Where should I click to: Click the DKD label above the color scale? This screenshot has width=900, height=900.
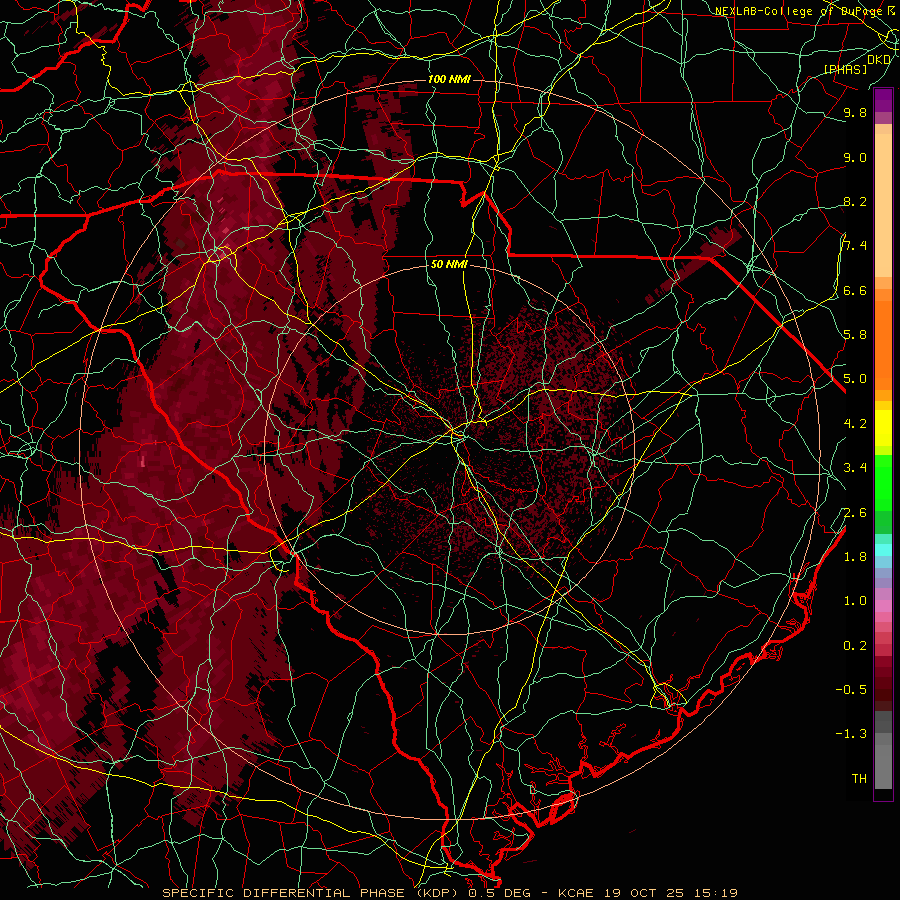(x=878, y=60)
